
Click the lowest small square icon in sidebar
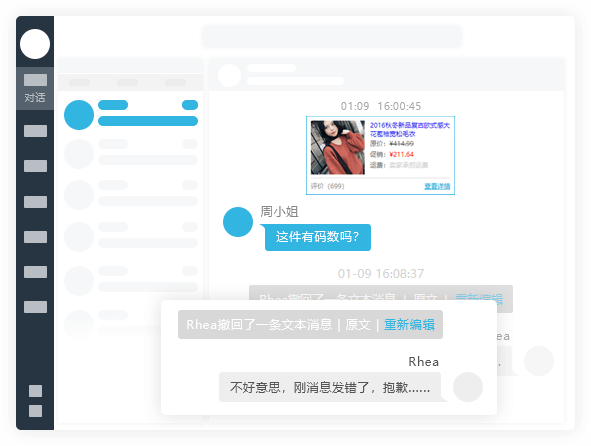[x=35, y=411]
